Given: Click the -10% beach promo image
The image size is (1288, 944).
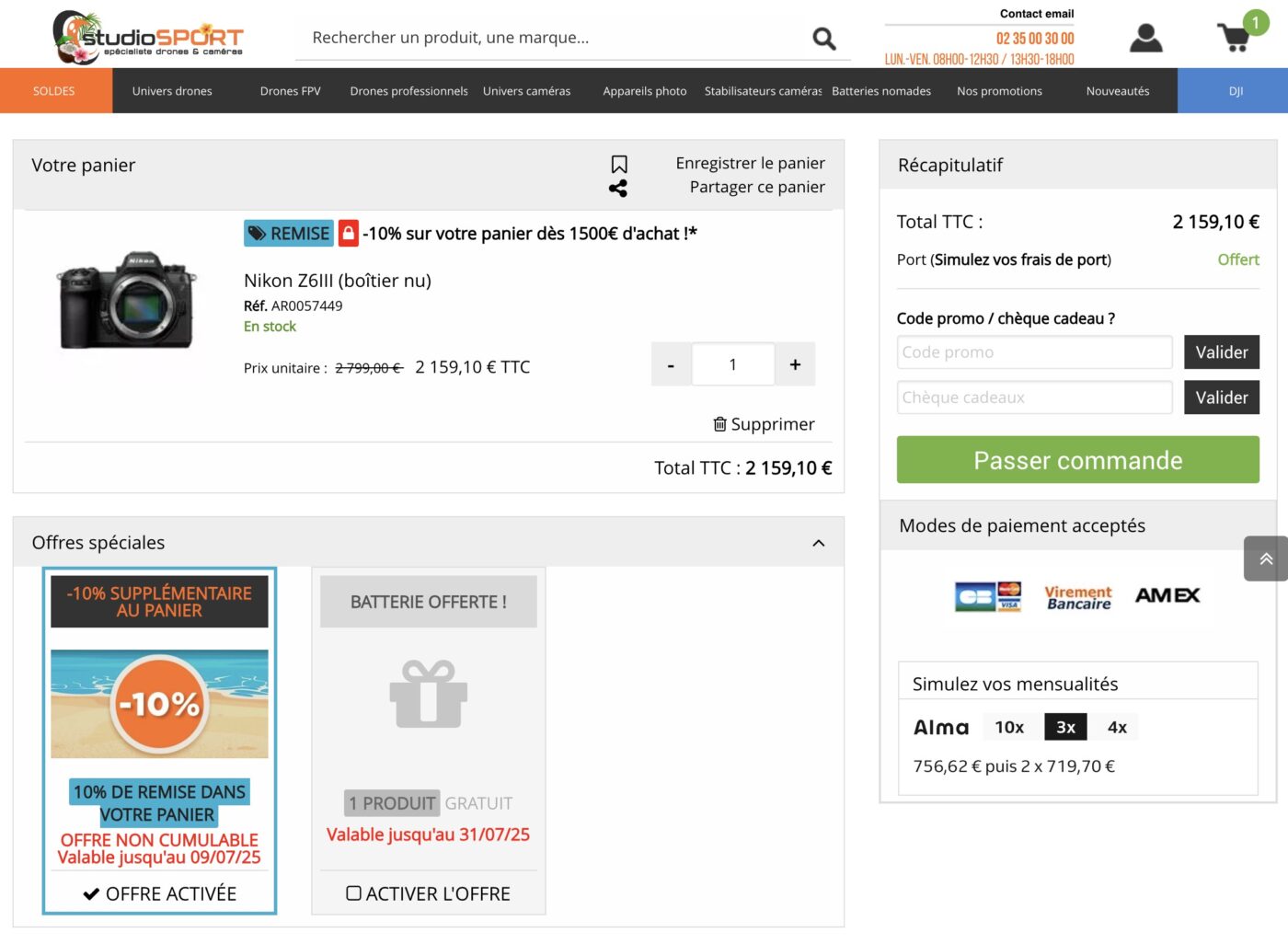Looking at the screenshot, I should point(159,704).
